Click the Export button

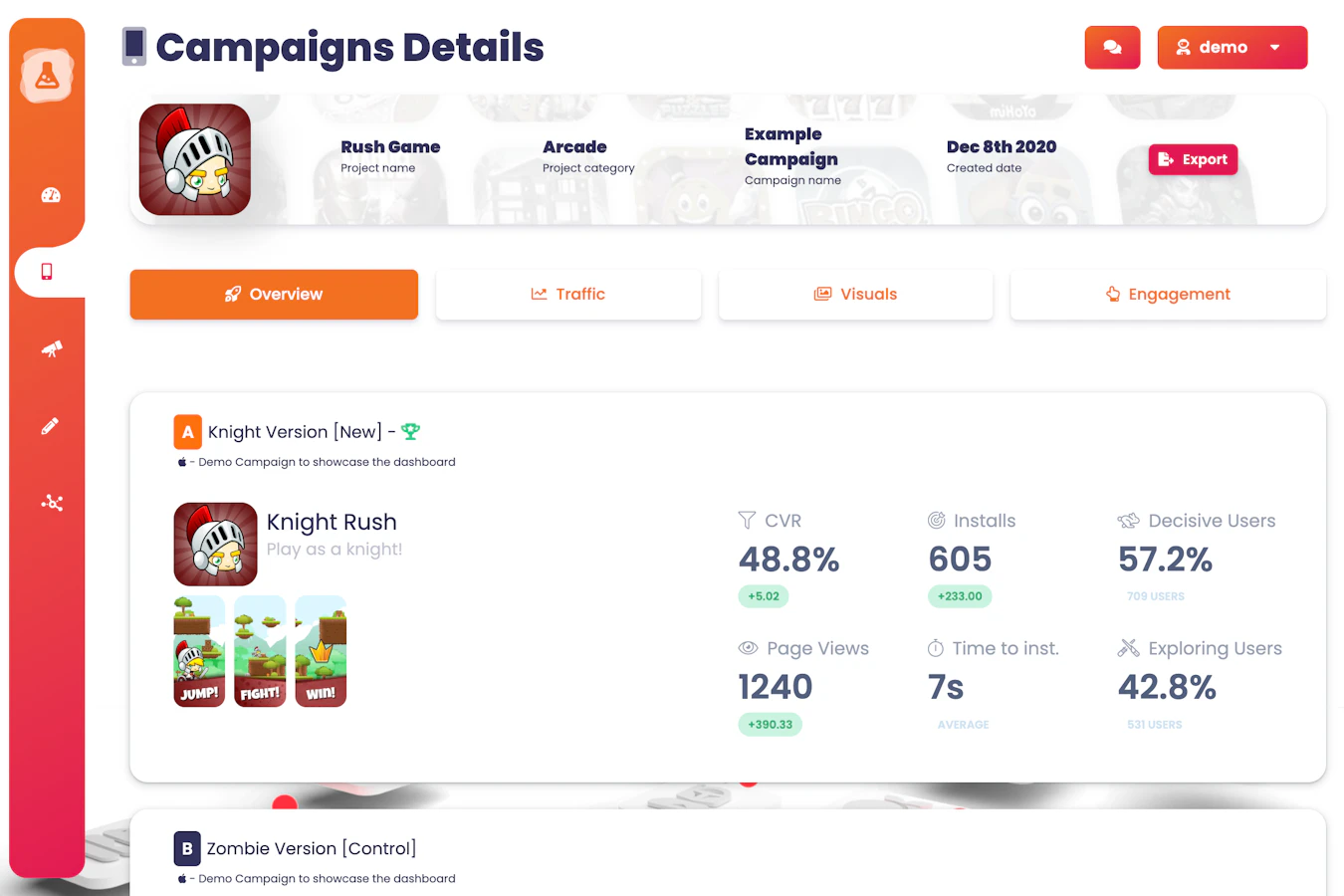1193,159
